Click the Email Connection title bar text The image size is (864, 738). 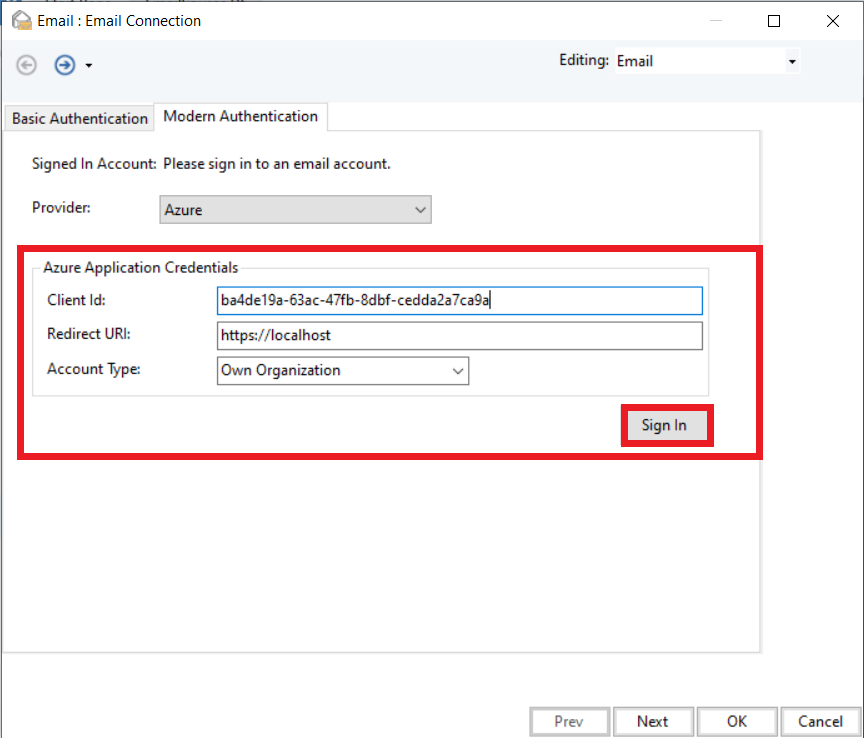click(x=119, y=21)
